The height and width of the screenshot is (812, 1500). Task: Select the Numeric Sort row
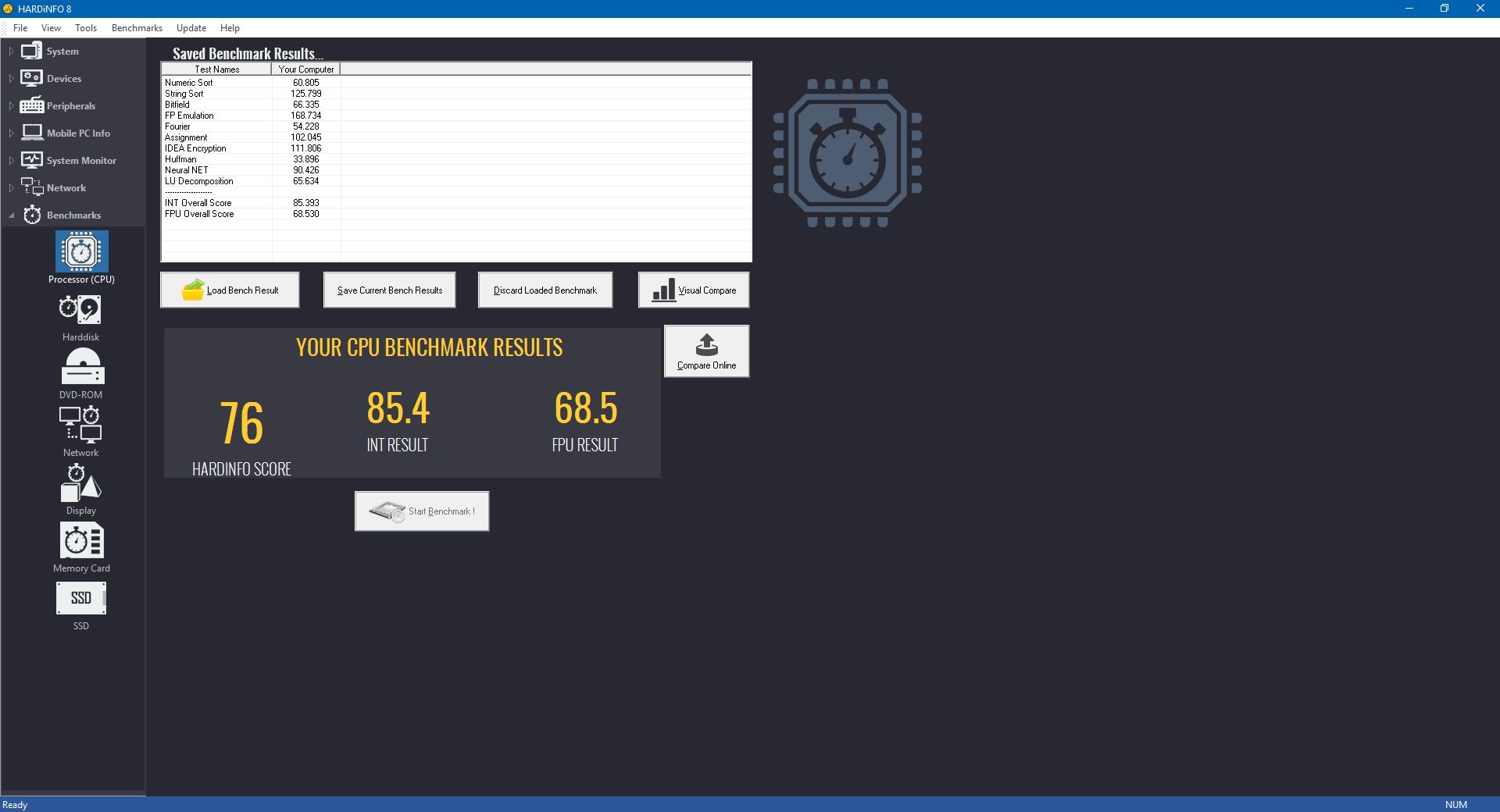click(x=456, y=83)
